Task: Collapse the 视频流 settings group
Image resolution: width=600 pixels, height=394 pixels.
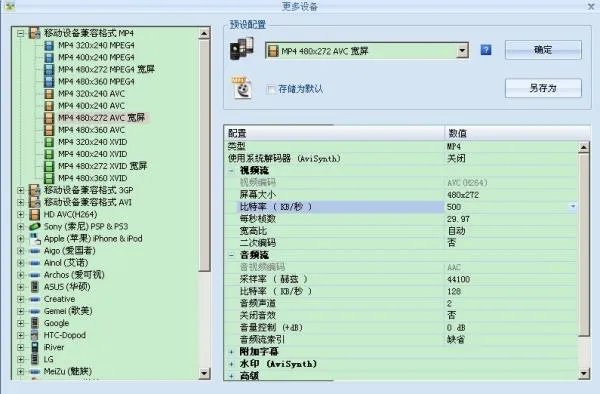Action: tap(232, 171)
